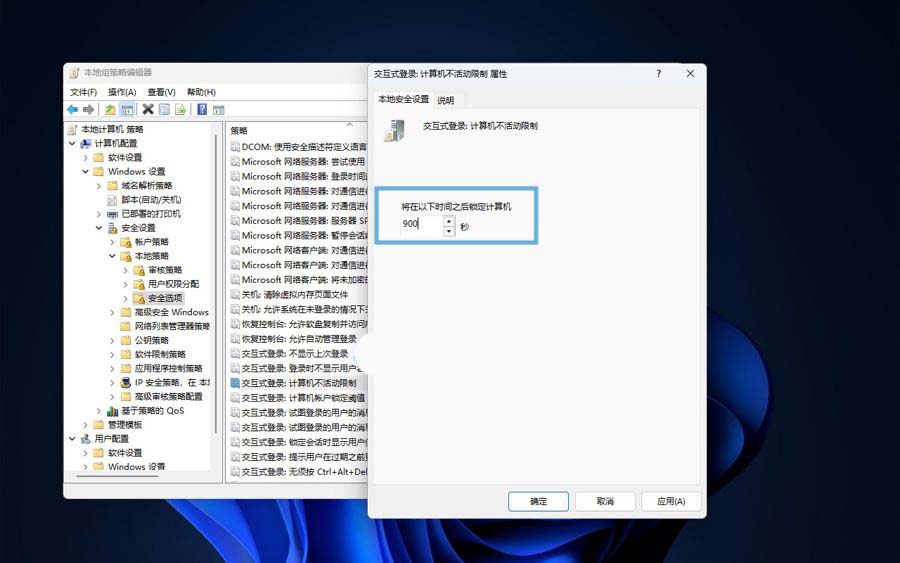The width and height of the screenshot is (900, 563).
Task: Click the 已部署的打印机 printer icon
Action: click(113, 213)
